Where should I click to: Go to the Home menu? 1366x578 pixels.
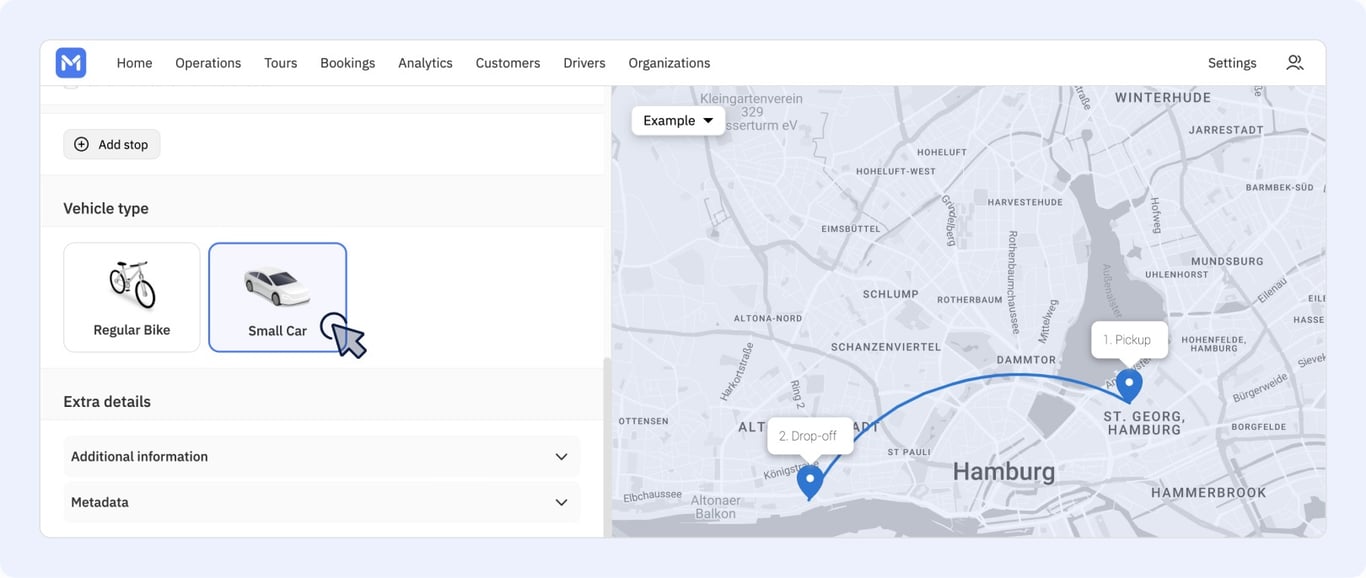click(x=134, y=63)
